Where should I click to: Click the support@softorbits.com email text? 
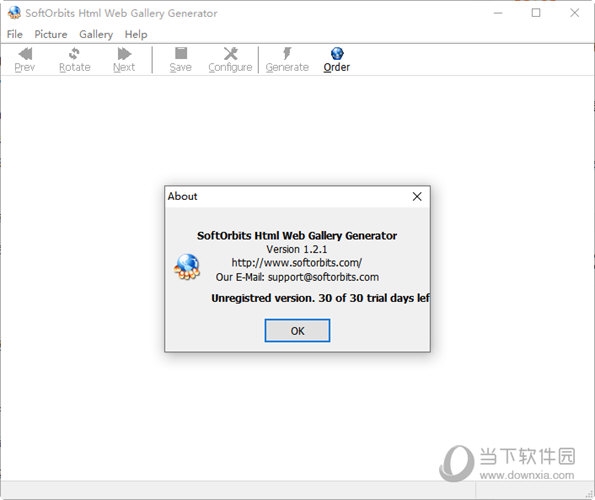[323, 277]
